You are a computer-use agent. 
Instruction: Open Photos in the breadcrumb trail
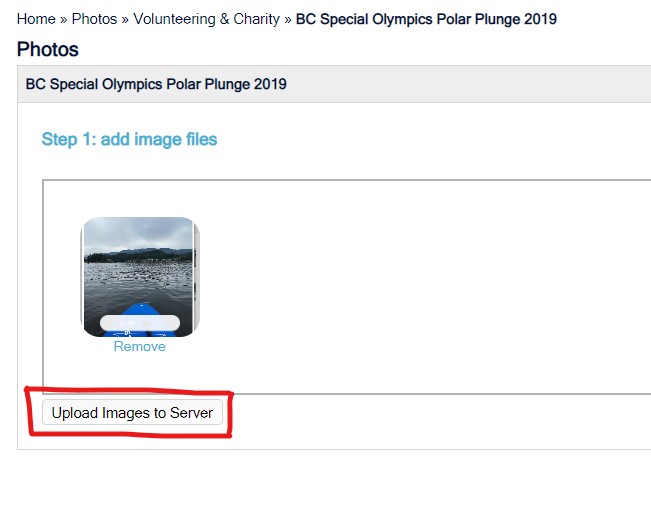click(94, 19)
